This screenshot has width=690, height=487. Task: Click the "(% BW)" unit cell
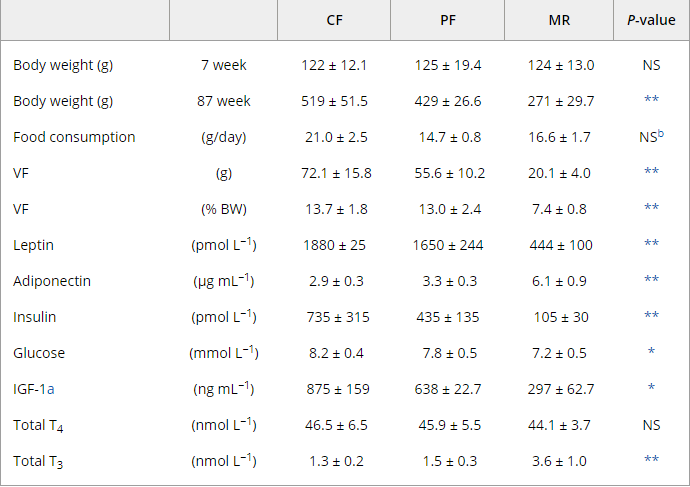[224, 209]
